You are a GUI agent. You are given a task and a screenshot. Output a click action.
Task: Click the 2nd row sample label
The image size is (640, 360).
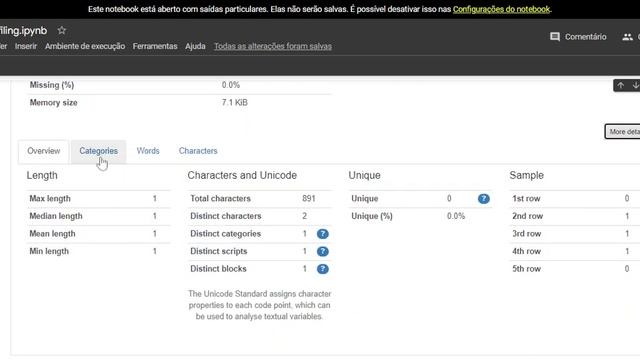[527, 216]
